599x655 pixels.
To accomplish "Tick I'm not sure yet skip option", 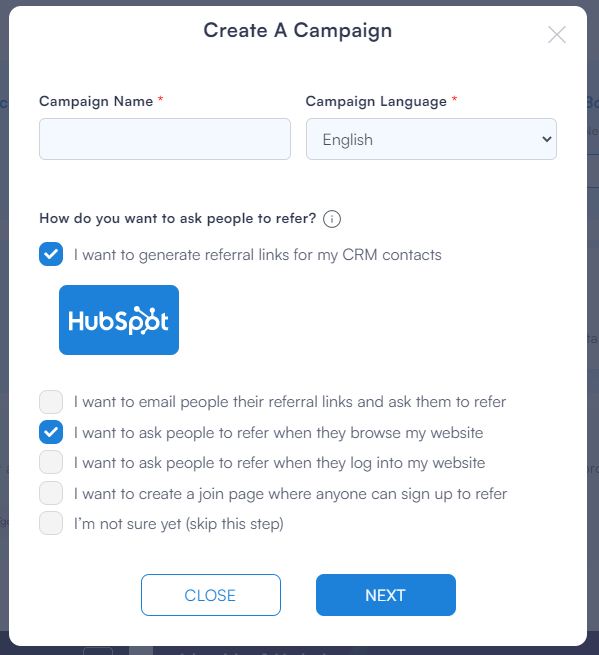I will pyautogui.click(x=51, y=523).
